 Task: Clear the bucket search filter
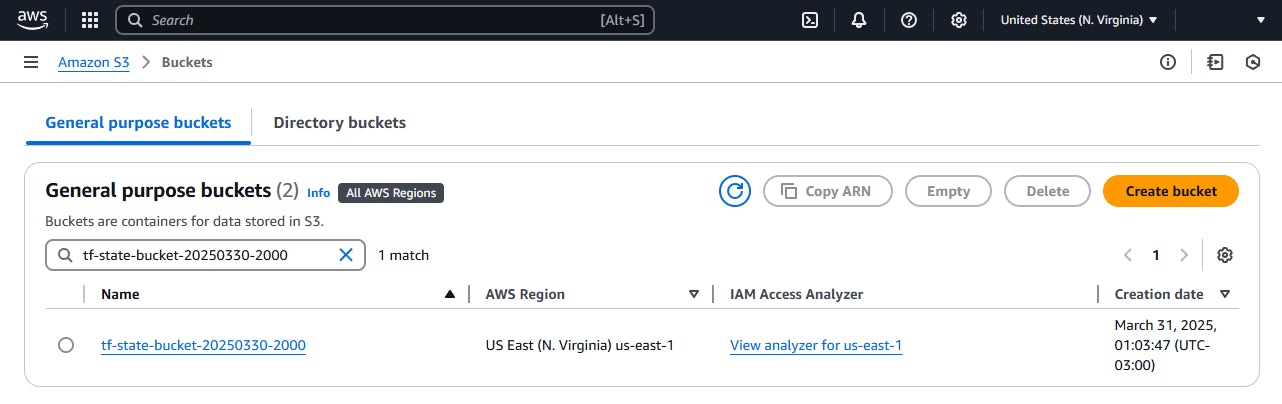pos(346,255)
